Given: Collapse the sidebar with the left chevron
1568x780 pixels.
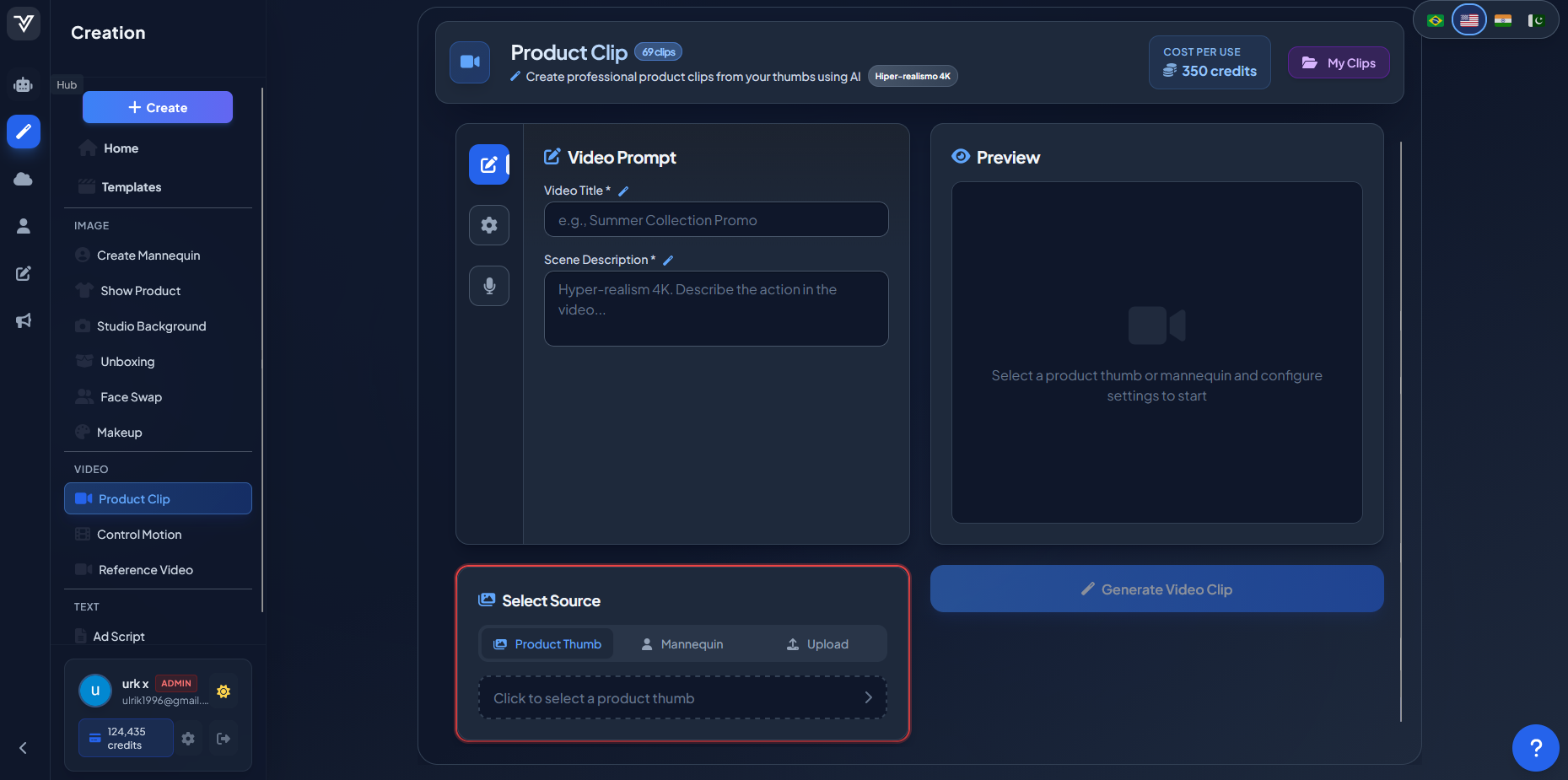Looking at the screenshot, I should (23, 748).
